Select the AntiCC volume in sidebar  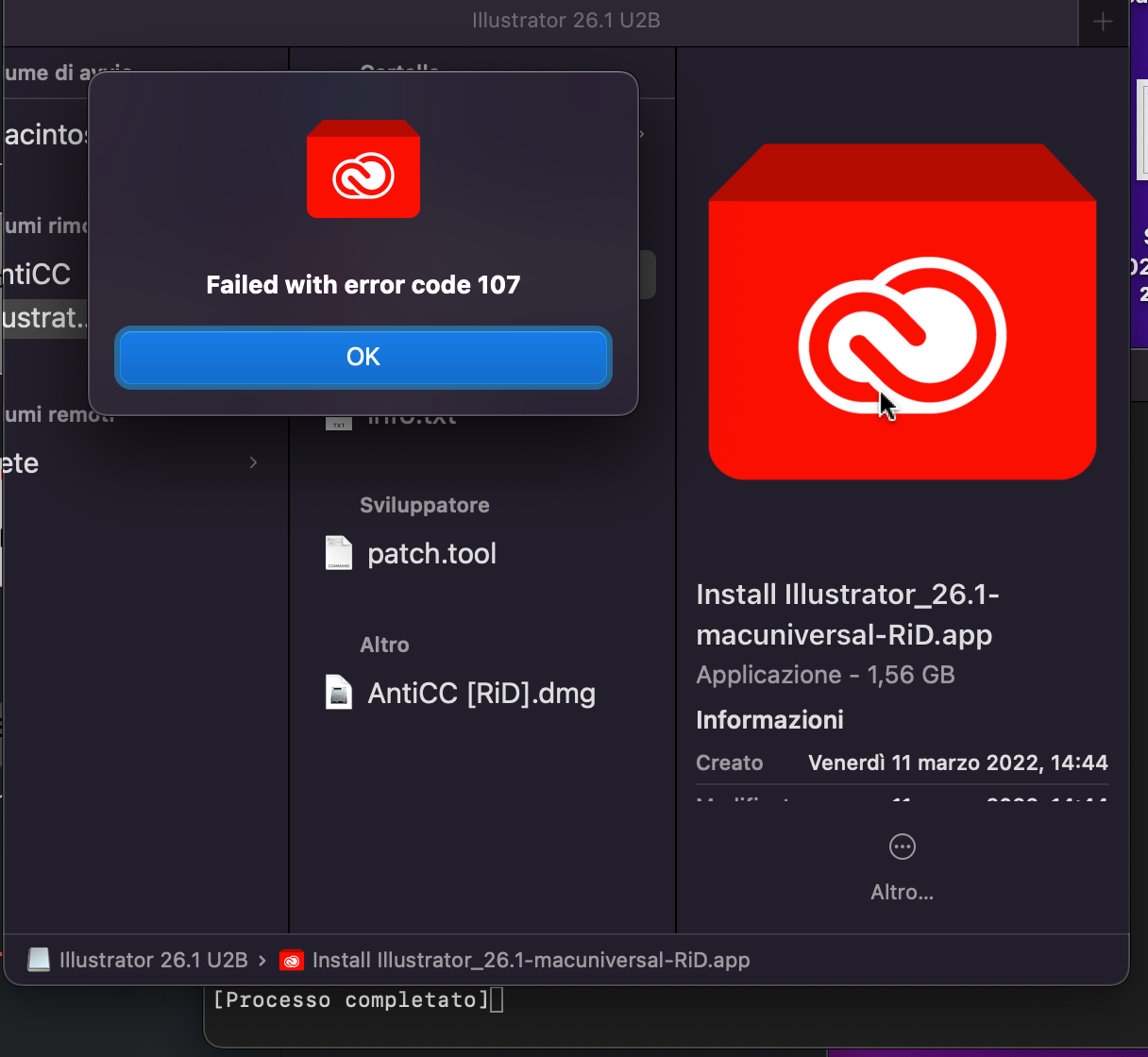(36, 274)
